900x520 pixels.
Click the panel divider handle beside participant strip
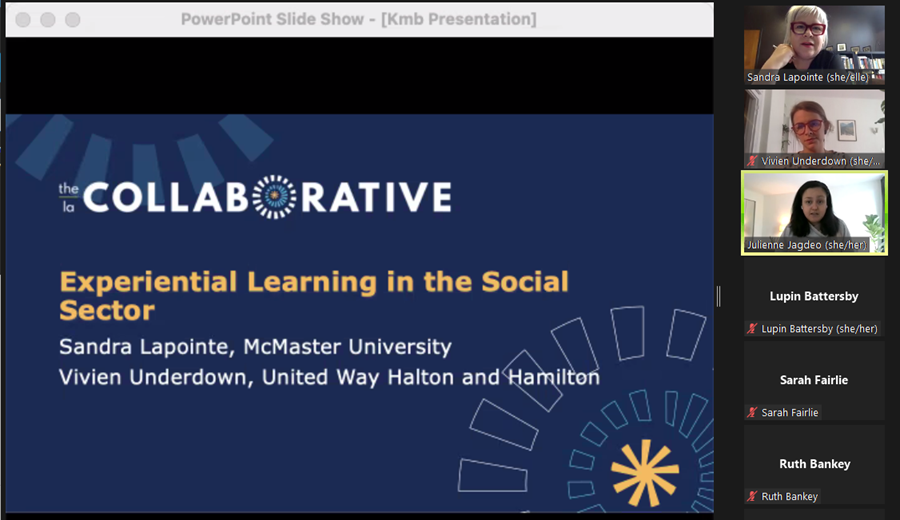tap(719, 297)
